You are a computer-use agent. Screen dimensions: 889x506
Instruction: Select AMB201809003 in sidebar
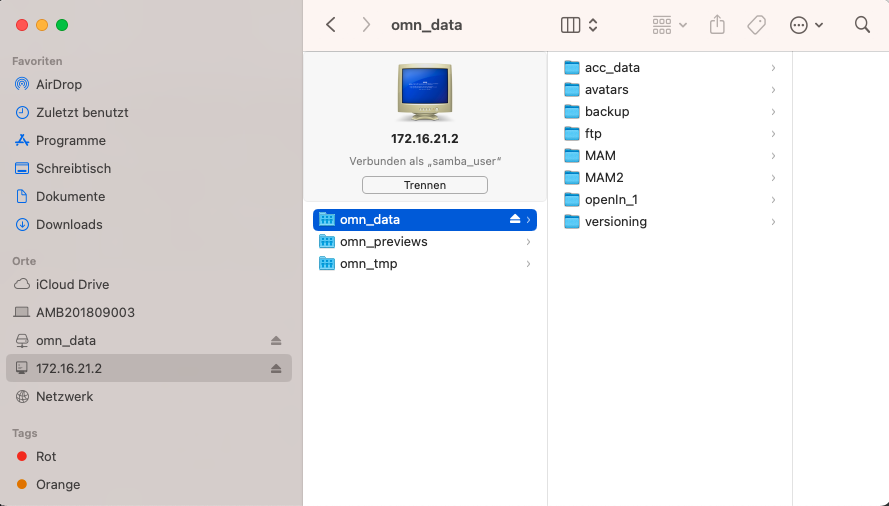(x=150, y=313)
